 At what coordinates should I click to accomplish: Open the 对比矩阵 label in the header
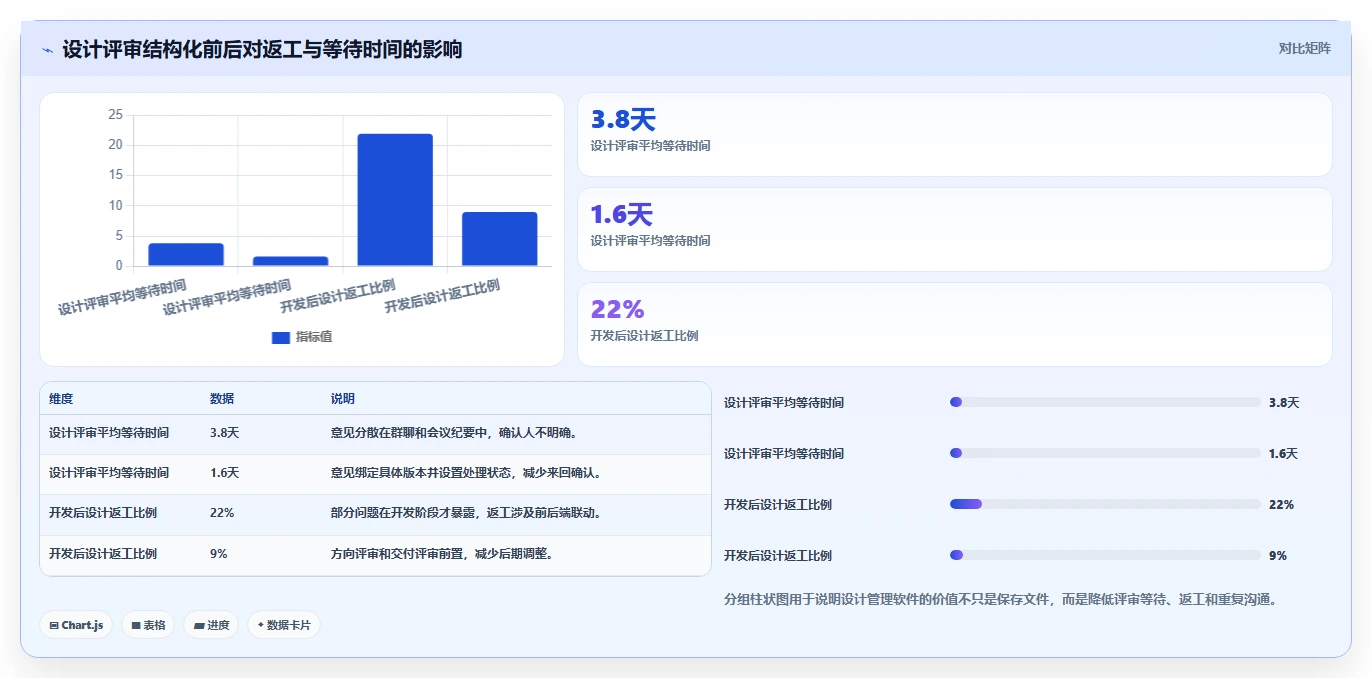pyautogui.click(x=1305, y=48)
